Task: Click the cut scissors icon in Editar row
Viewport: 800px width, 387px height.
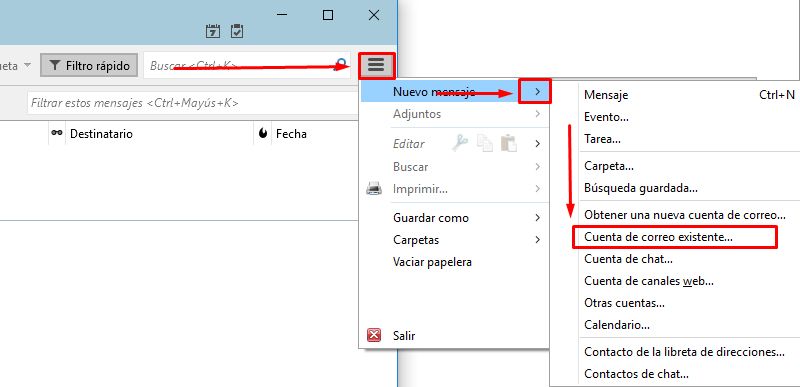Action: [x=460, y=144]
